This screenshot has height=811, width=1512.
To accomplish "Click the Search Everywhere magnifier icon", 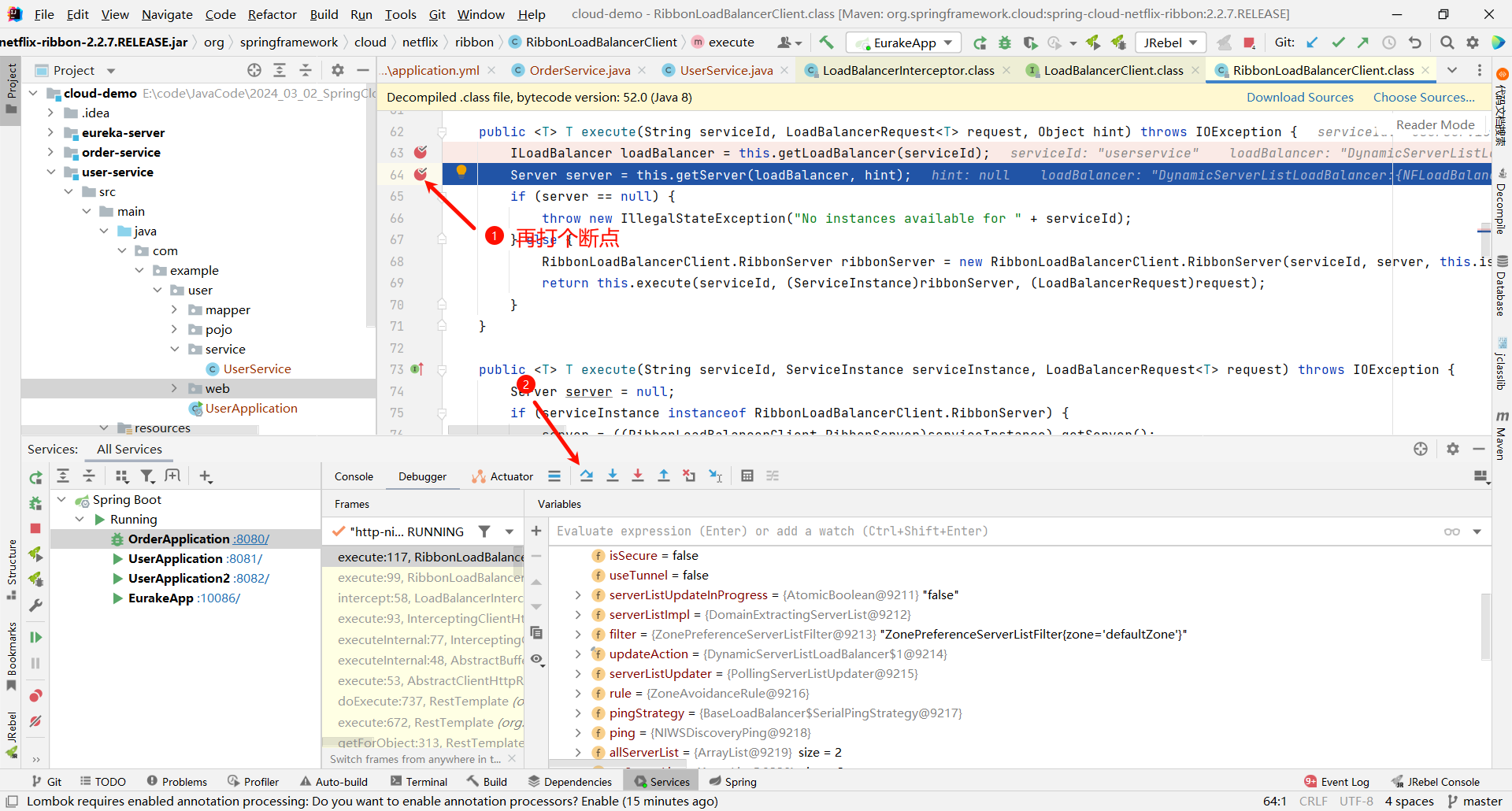I will 1447,43.
